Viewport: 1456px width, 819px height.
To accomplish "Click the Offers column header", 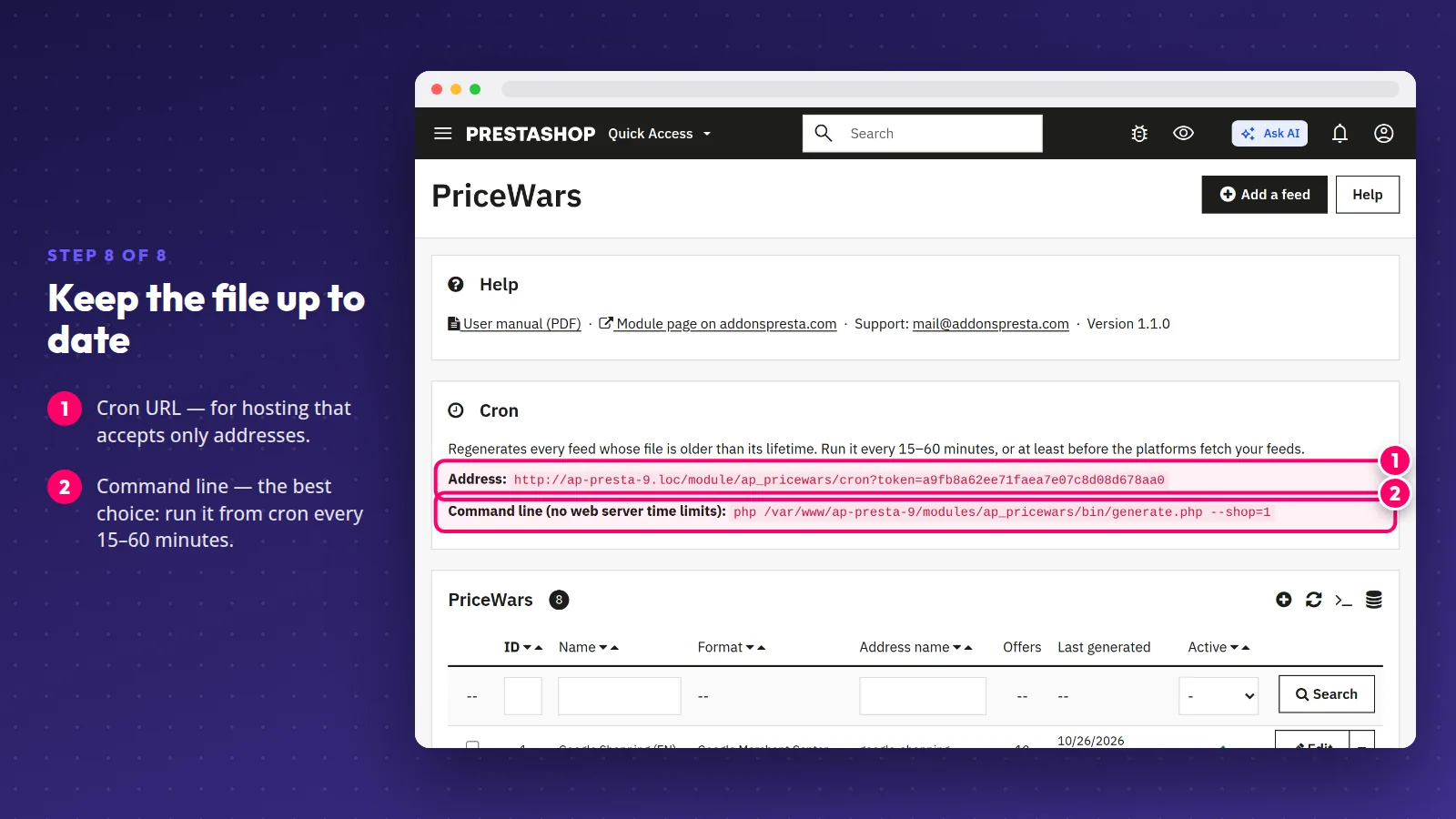I will 1022,647.
